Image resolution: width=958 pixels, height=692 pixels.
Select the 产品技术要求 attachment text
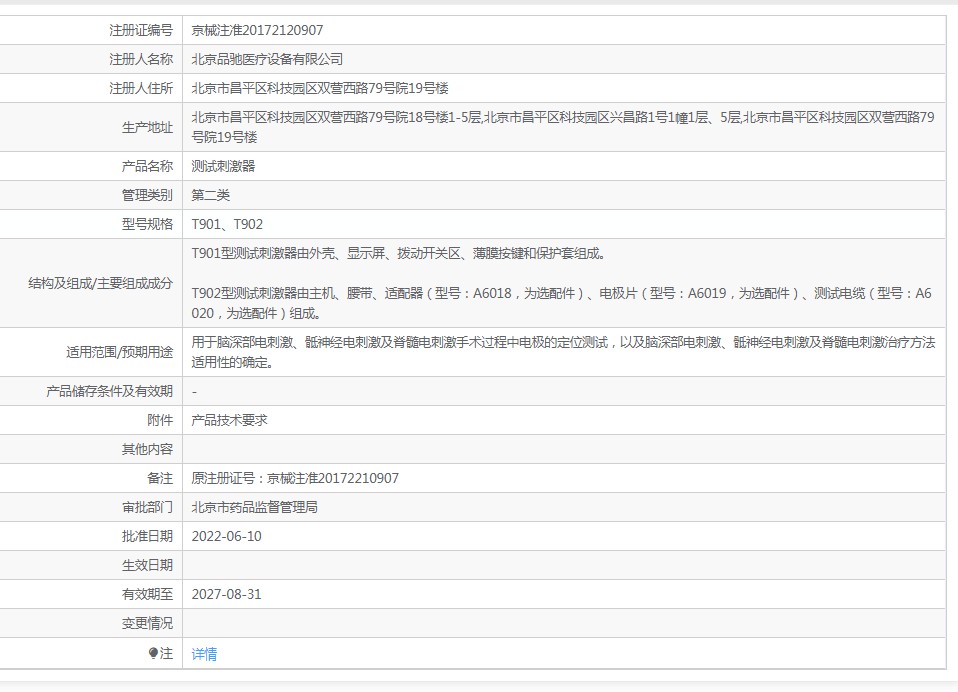click(229, 420)
